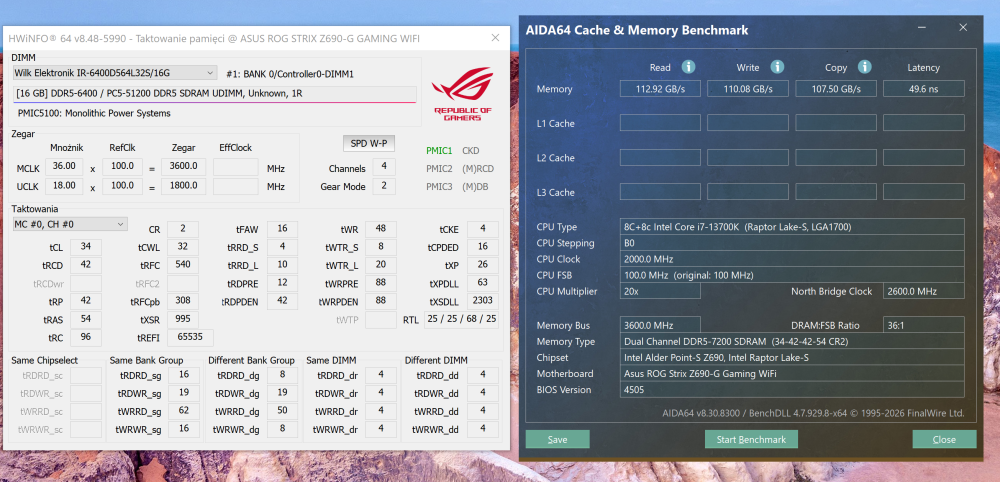Click the Write info icon

[x=776, y=67]
